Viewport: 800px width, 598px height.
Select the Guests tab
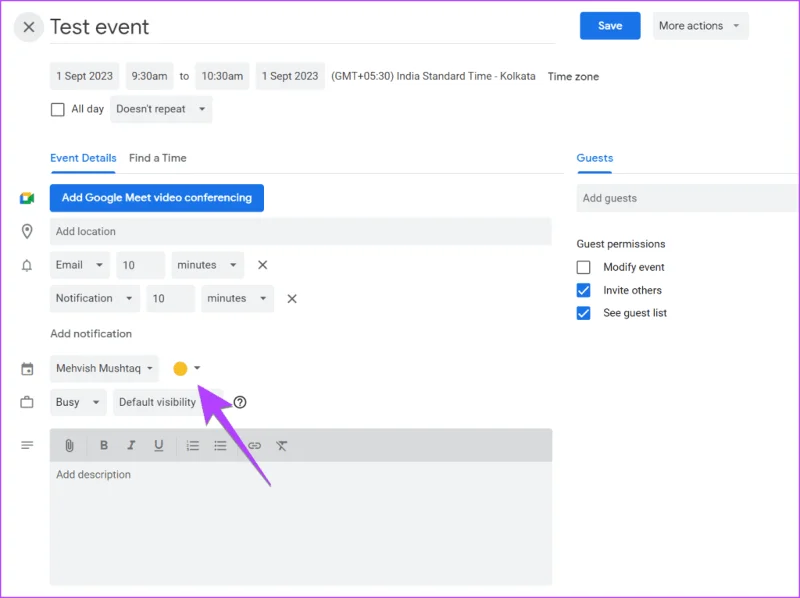pyautogui.click(x=595, y=158)
